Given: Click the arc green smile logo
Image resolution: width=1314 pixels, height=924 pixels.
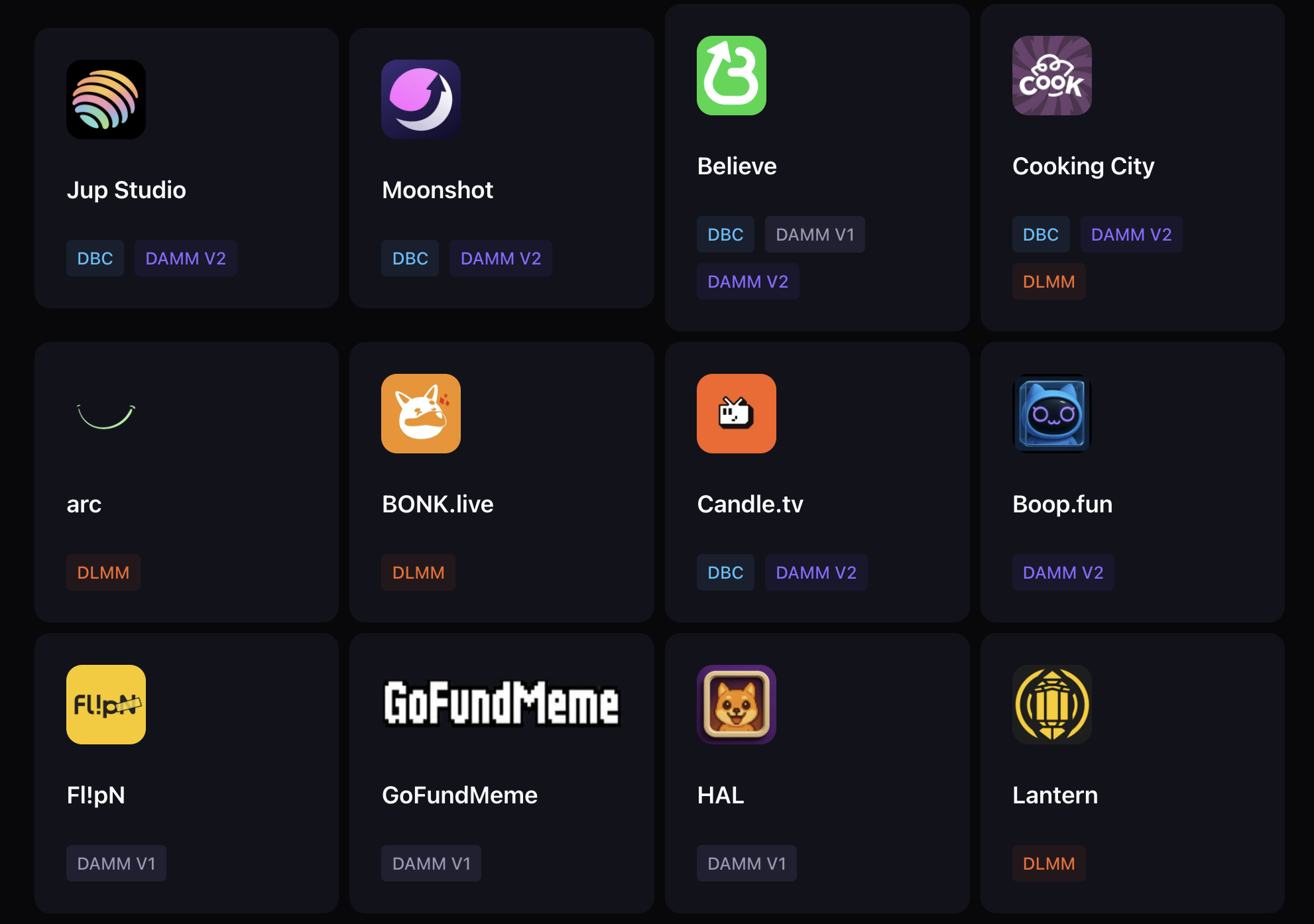Looking at the screenshot, I should click(x=106, y=416).
